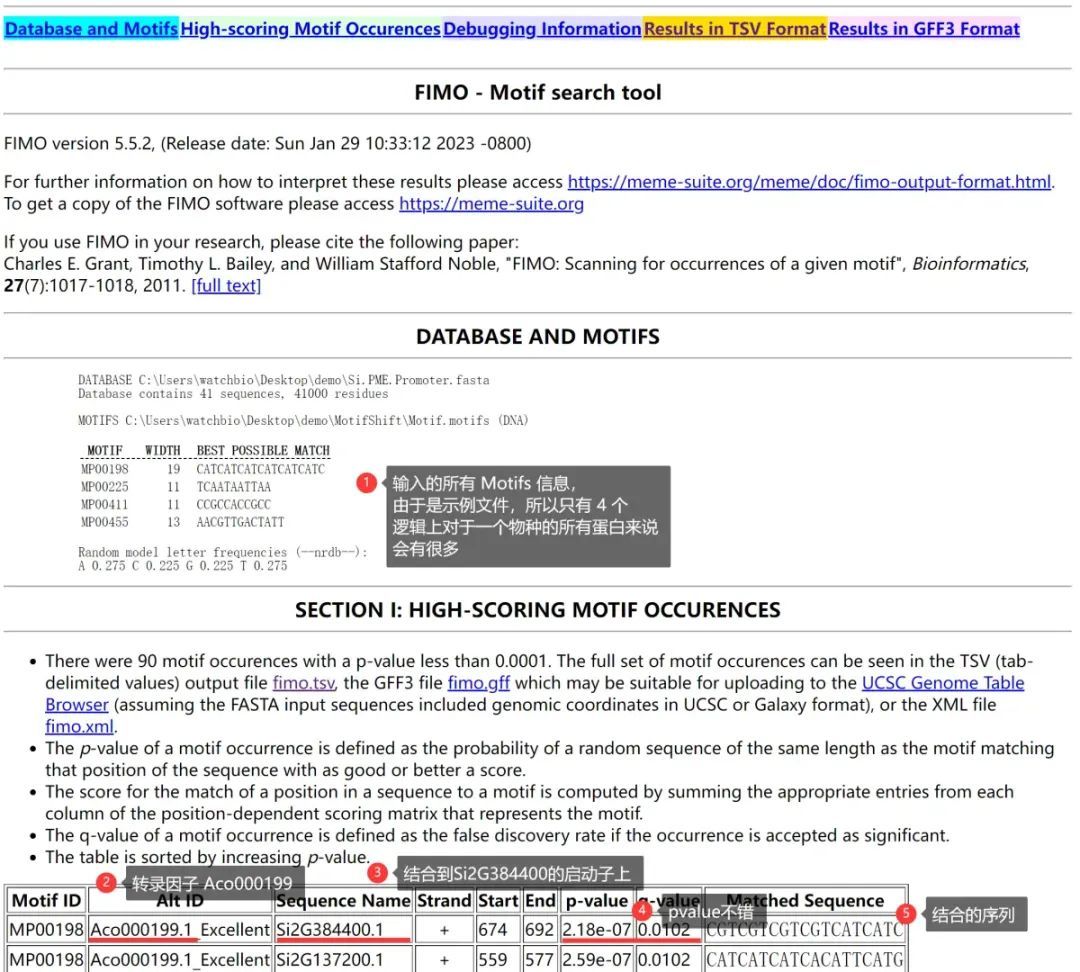
Task: Click Alt ID cell in Si2G137200.1 row
Action: (180, 959)
